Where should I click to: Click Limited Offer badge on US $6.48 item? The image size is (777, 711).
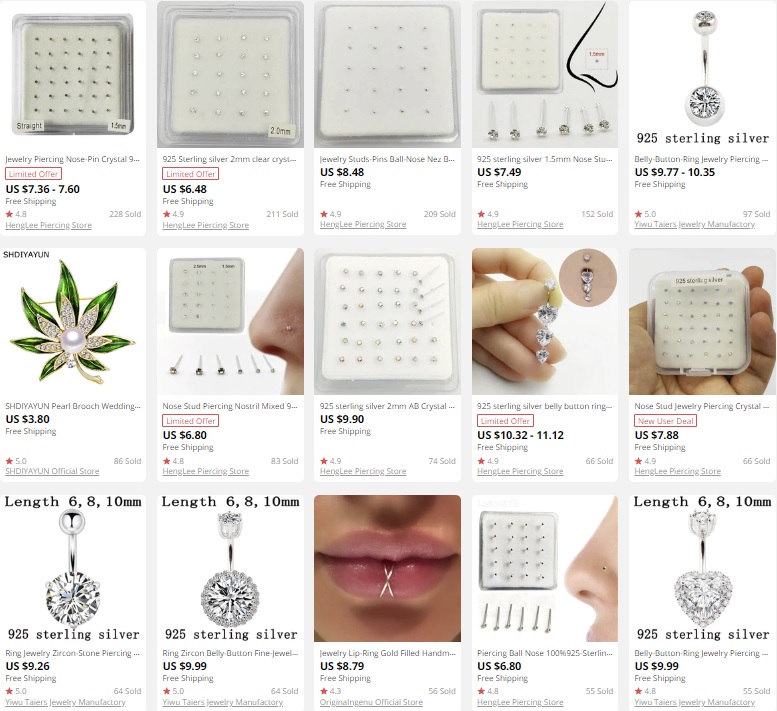191,174
